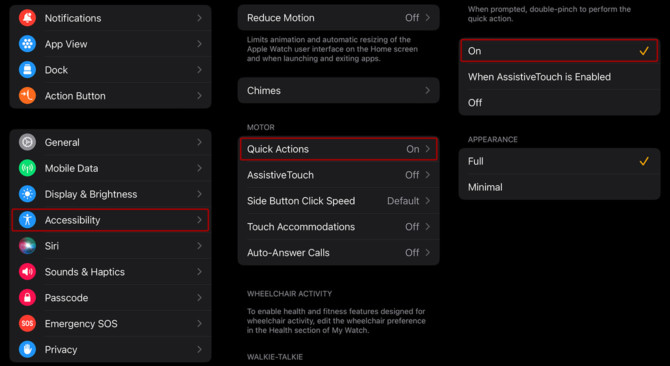Open the Display & Brightness label

pos(91,194)
